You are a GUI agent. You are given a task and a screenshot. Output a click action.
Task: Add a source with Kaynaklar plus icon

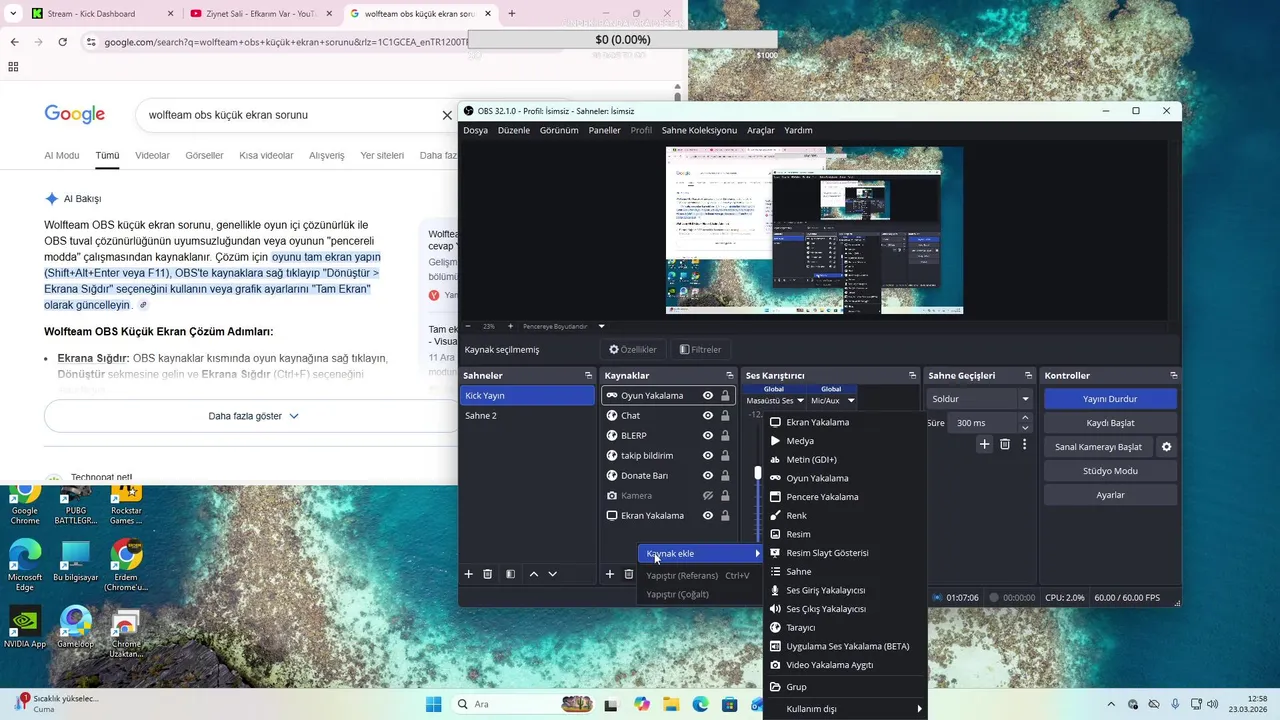pyautogui.click(x=610, y=574)
